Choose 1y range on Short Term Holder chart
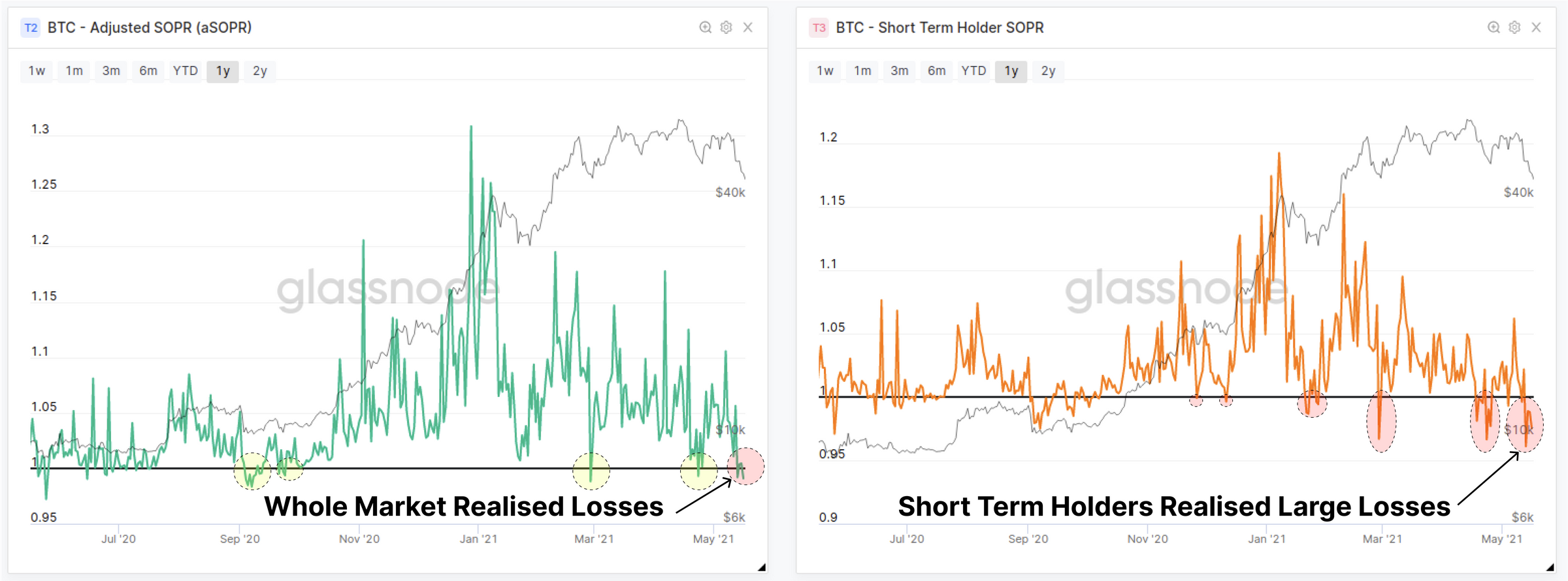The width and height of the screenshot is (1568, 581). 1011,71
